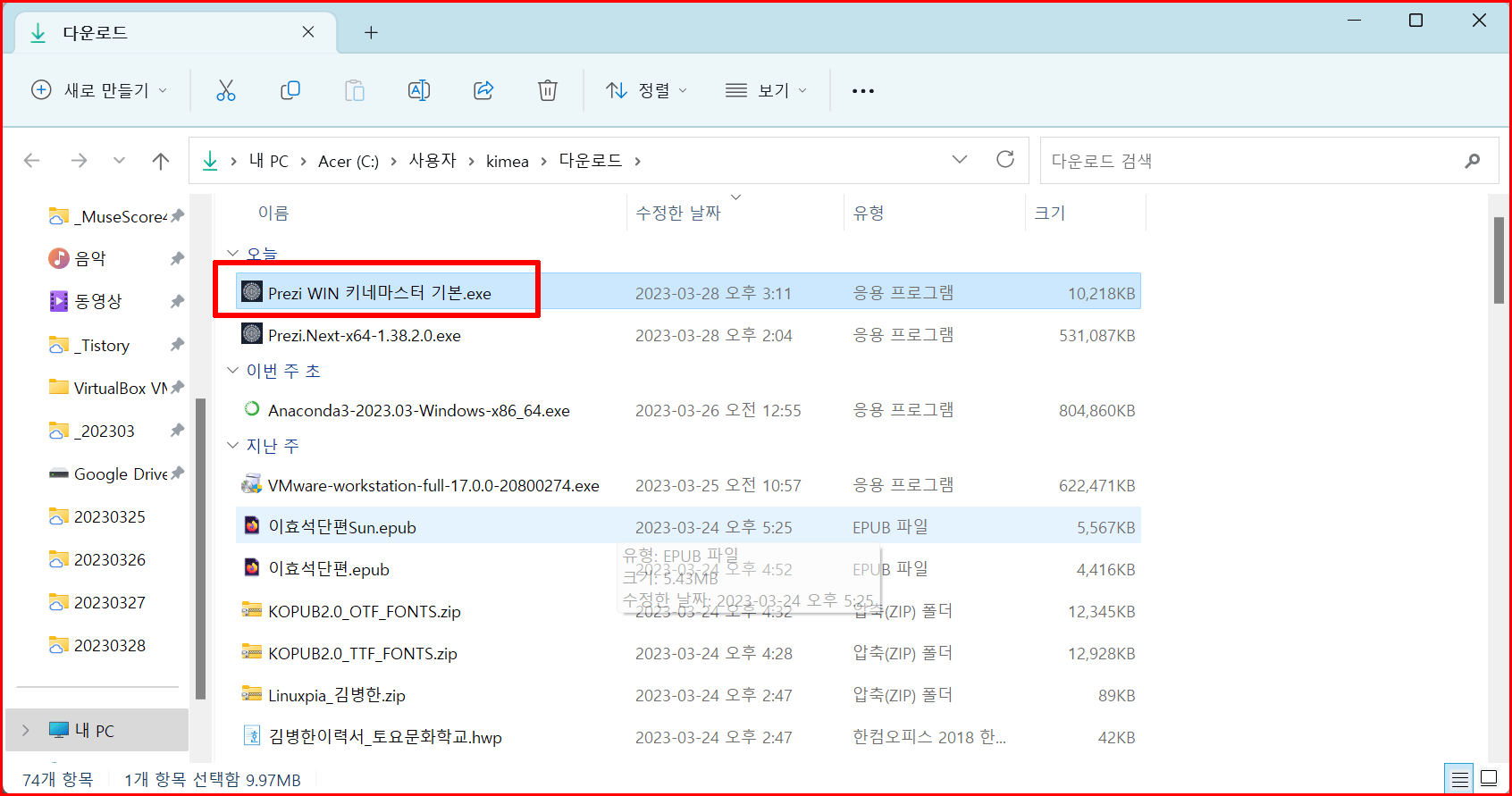1512x796 pixels.
Task: Switch to large thumbnails view icon
Action: 1489,778
